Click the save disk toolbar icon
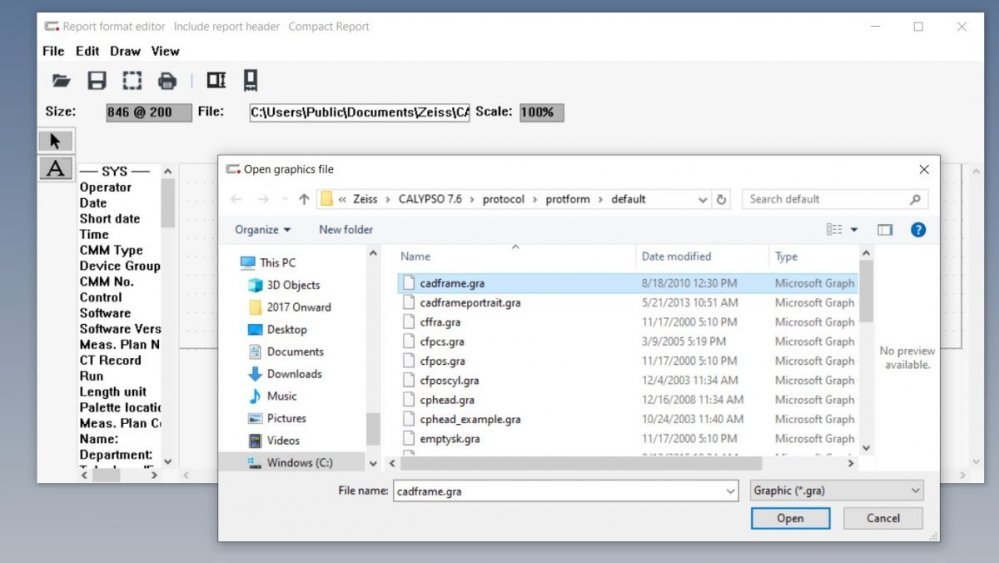This screenshot has width=999, height=563. point(97,80)
